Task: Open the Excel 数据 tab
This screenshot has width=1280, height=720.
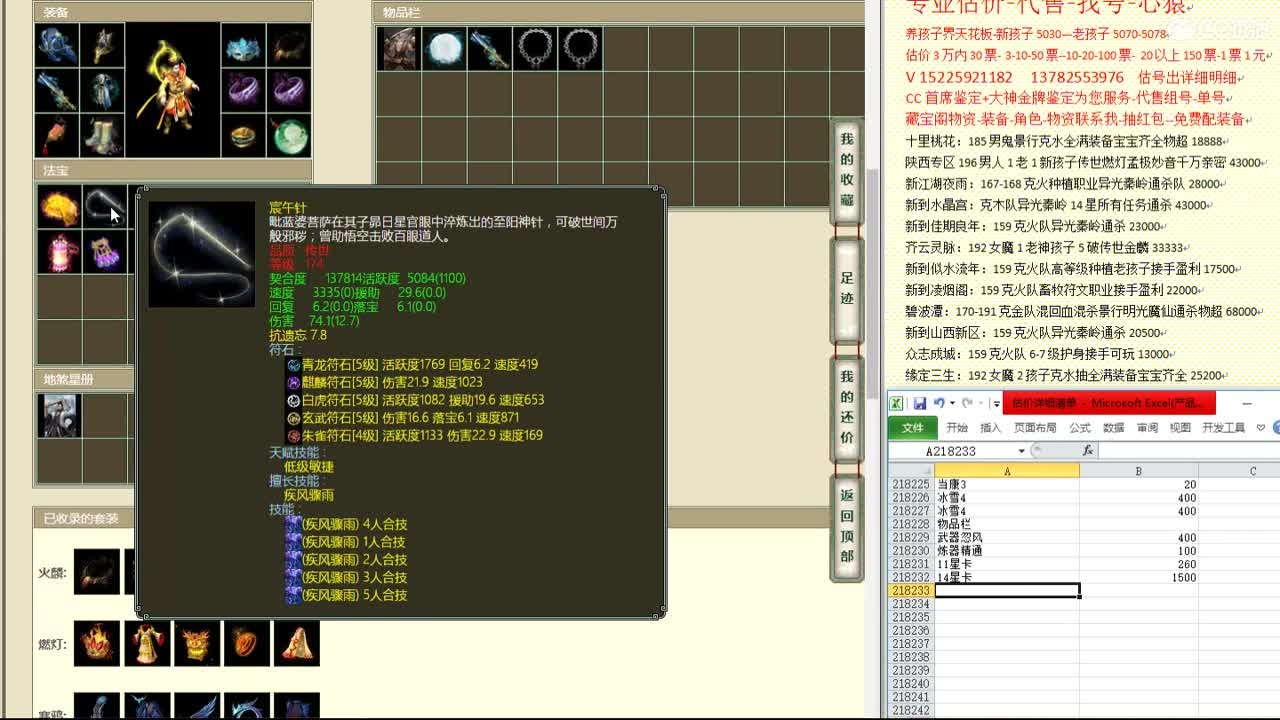Action: click(1113, 427)
